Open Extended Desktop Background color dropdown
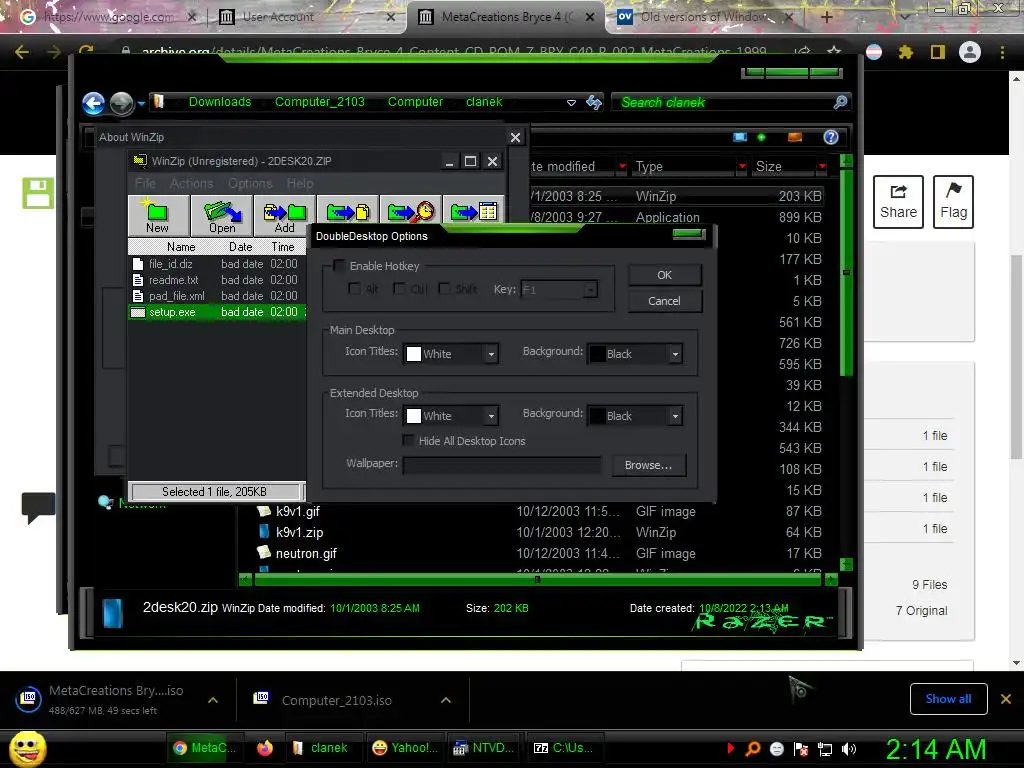This screenshot has width=1024, height=768. (675, 416)
